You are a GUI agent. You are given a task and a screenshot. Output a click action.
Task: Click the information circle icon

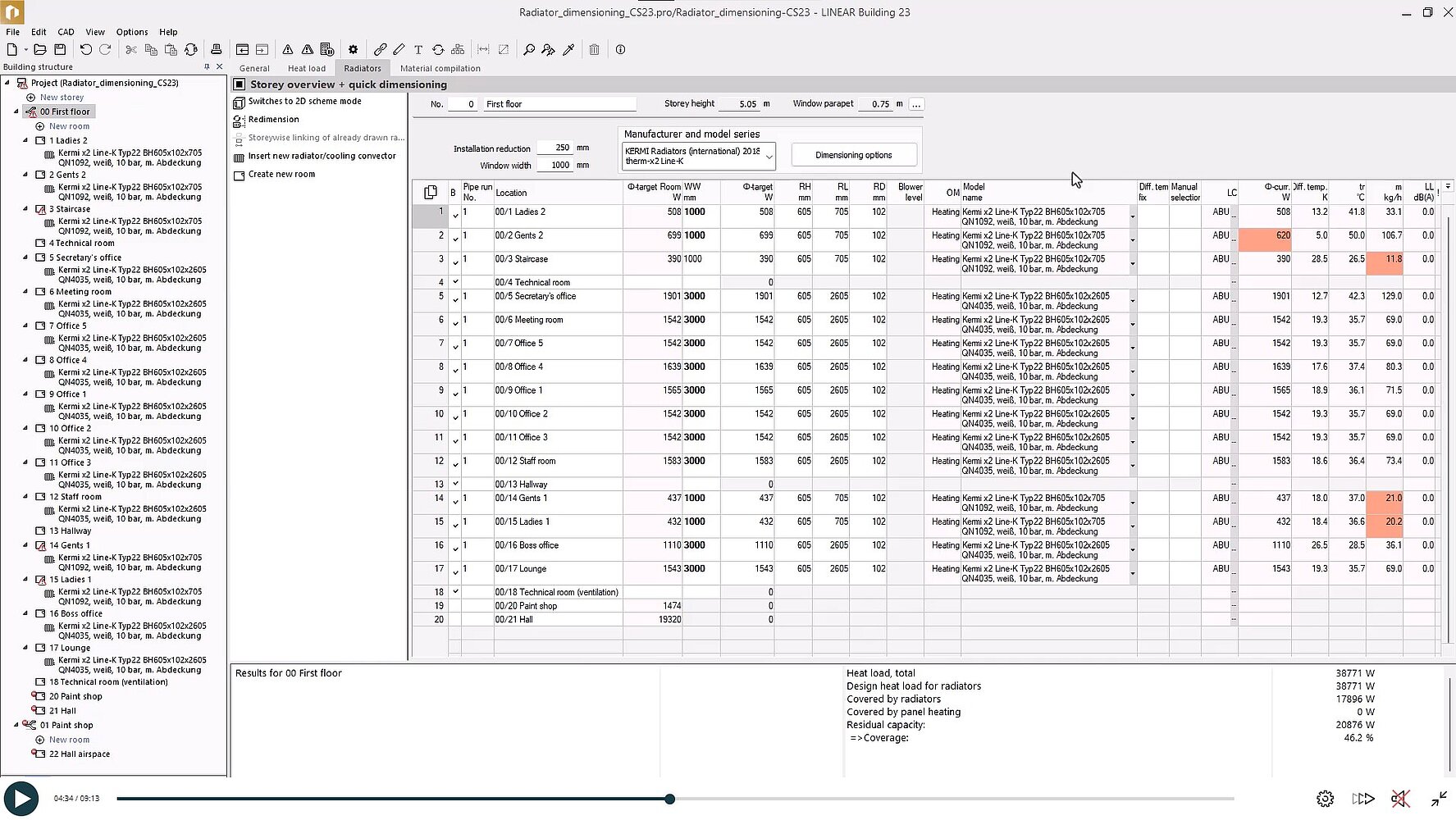click(x=621, y=50)
